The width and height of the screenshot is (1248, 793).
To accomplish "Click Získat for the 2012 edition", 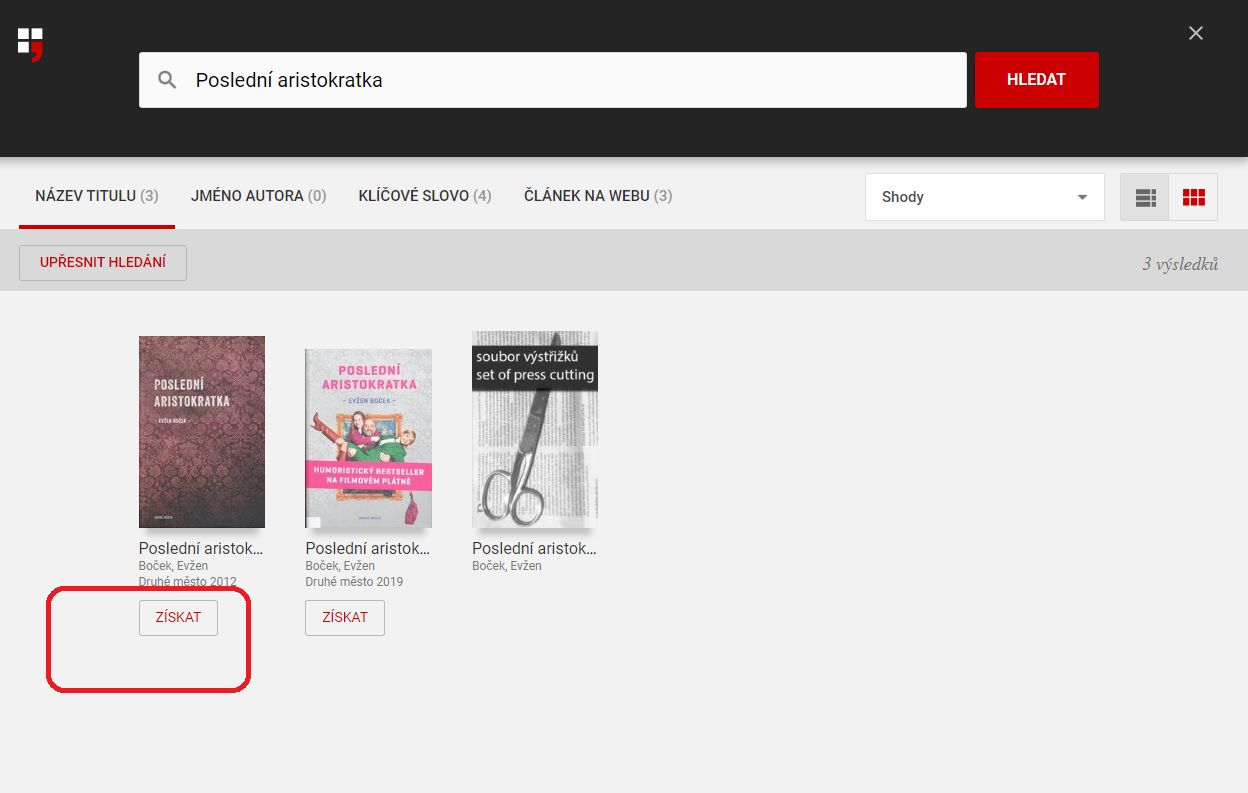I will pos(178,617).
